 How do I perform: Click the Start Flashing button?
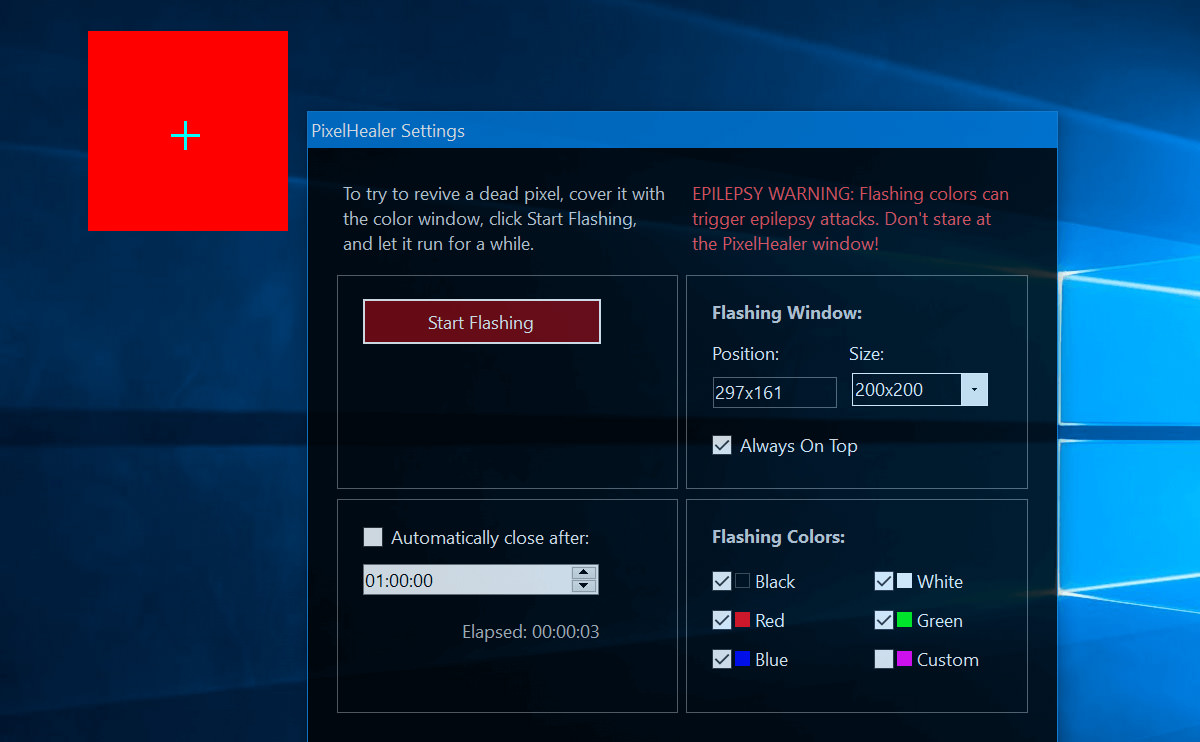[x=481, y=322]
